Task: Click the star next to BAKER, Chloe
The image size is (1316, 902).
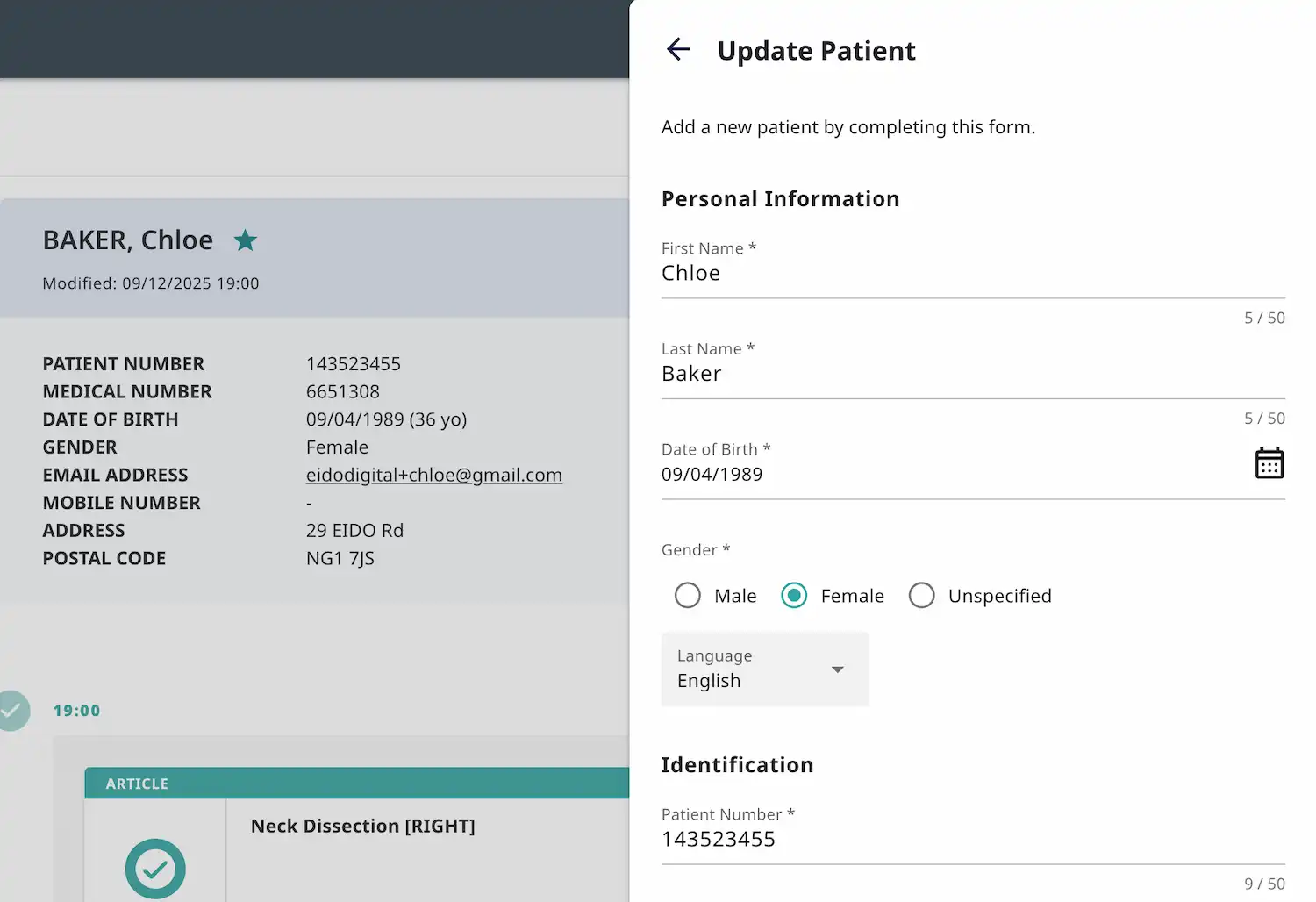Action: coord(246,240)
